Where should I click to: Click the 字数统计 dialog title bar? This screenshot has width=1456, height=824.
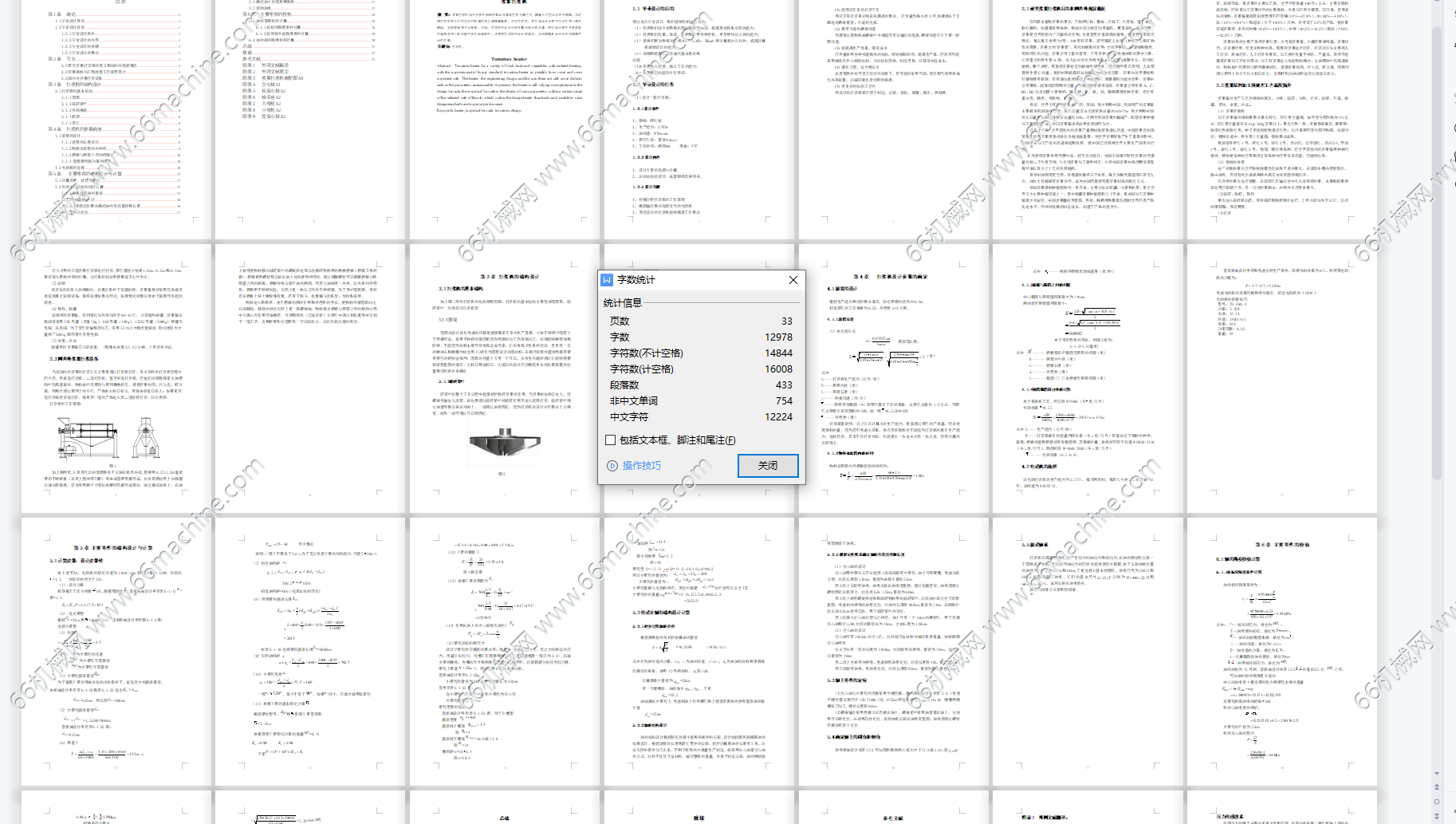pos(694,280)
